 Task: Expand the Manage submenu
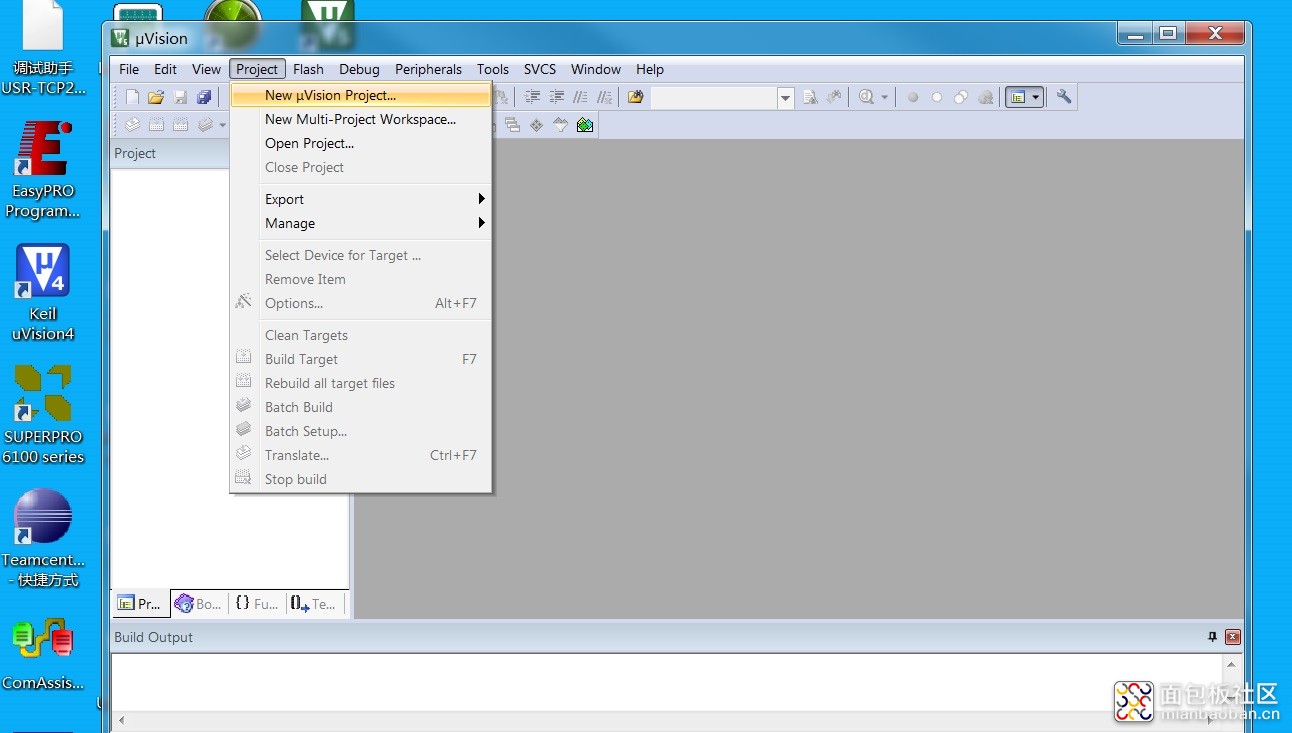[374, 223]
